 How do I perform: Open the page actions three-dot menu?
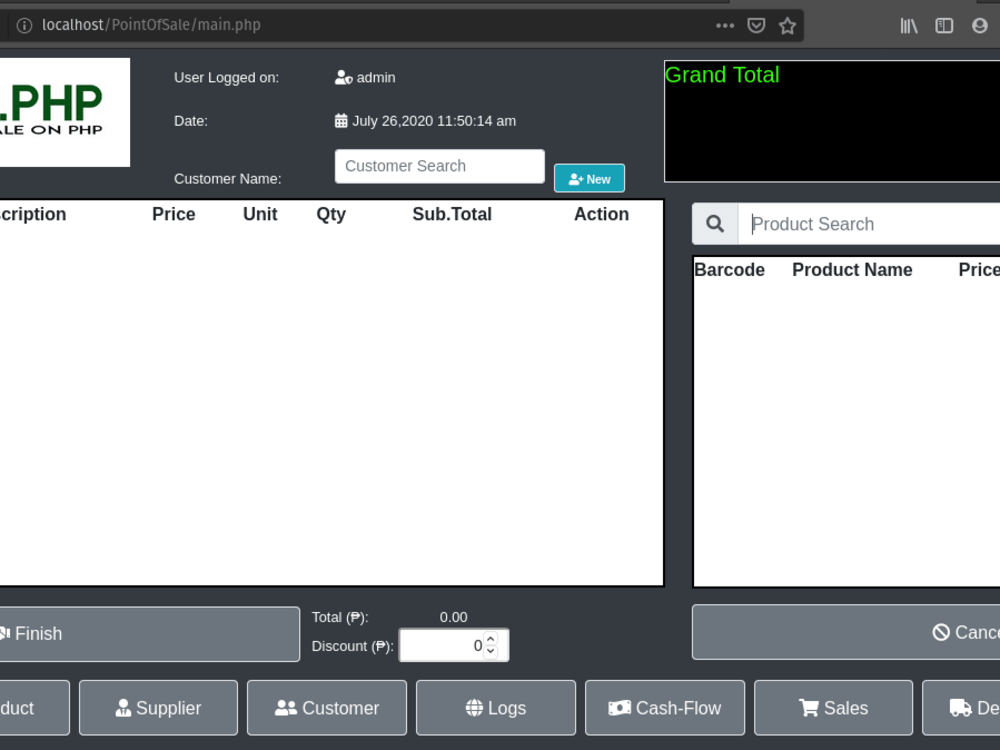(x=724, y=25)
